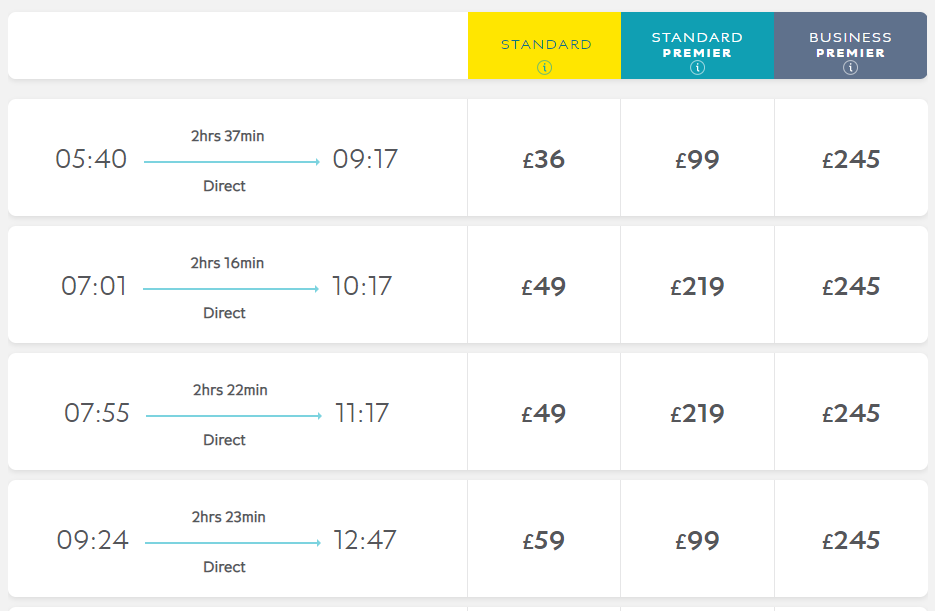
Task: Pick £245 Business Premier on 07:55 train
Action: [x=851, y=413]
